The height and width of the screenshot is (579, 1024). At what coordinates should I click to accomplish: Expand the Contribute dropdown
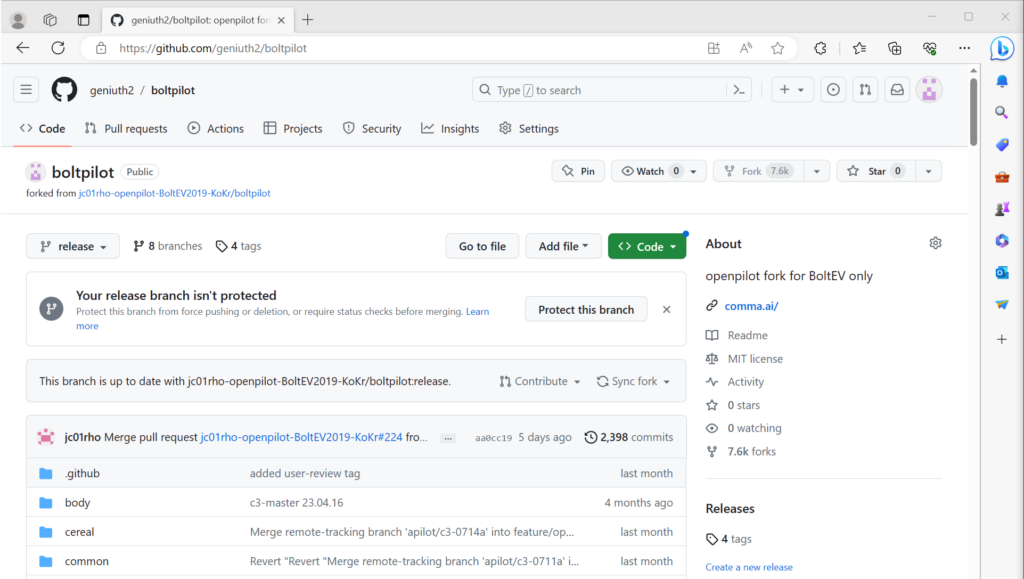coord(539,381)
